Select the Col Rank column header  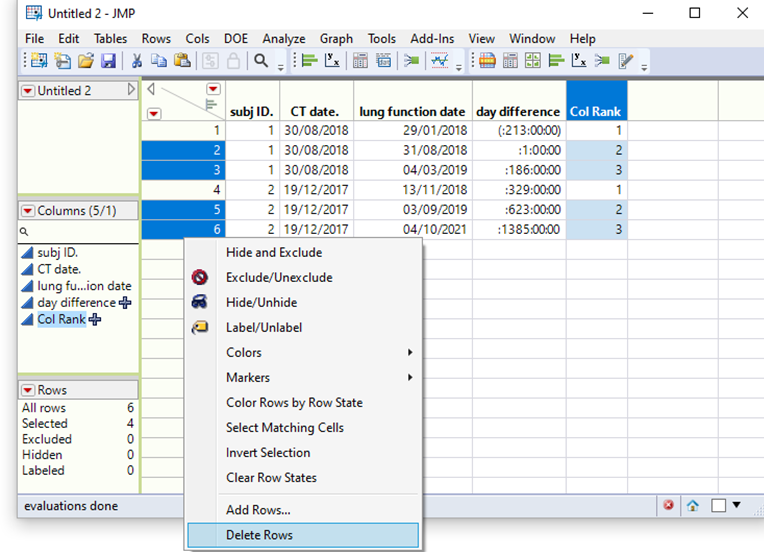596,101
